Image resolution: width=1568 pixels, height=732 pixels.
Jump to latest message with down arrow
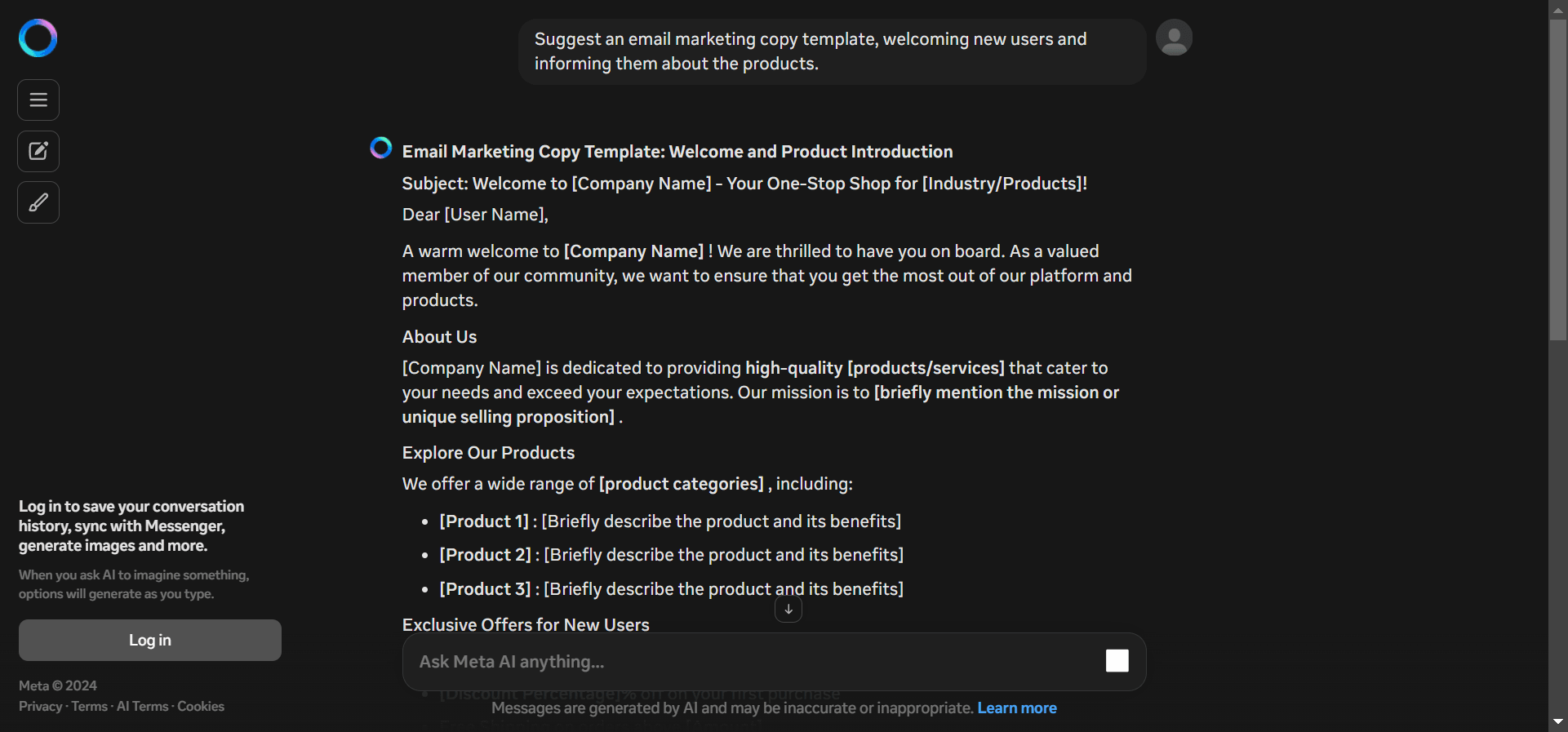point(788,610)
